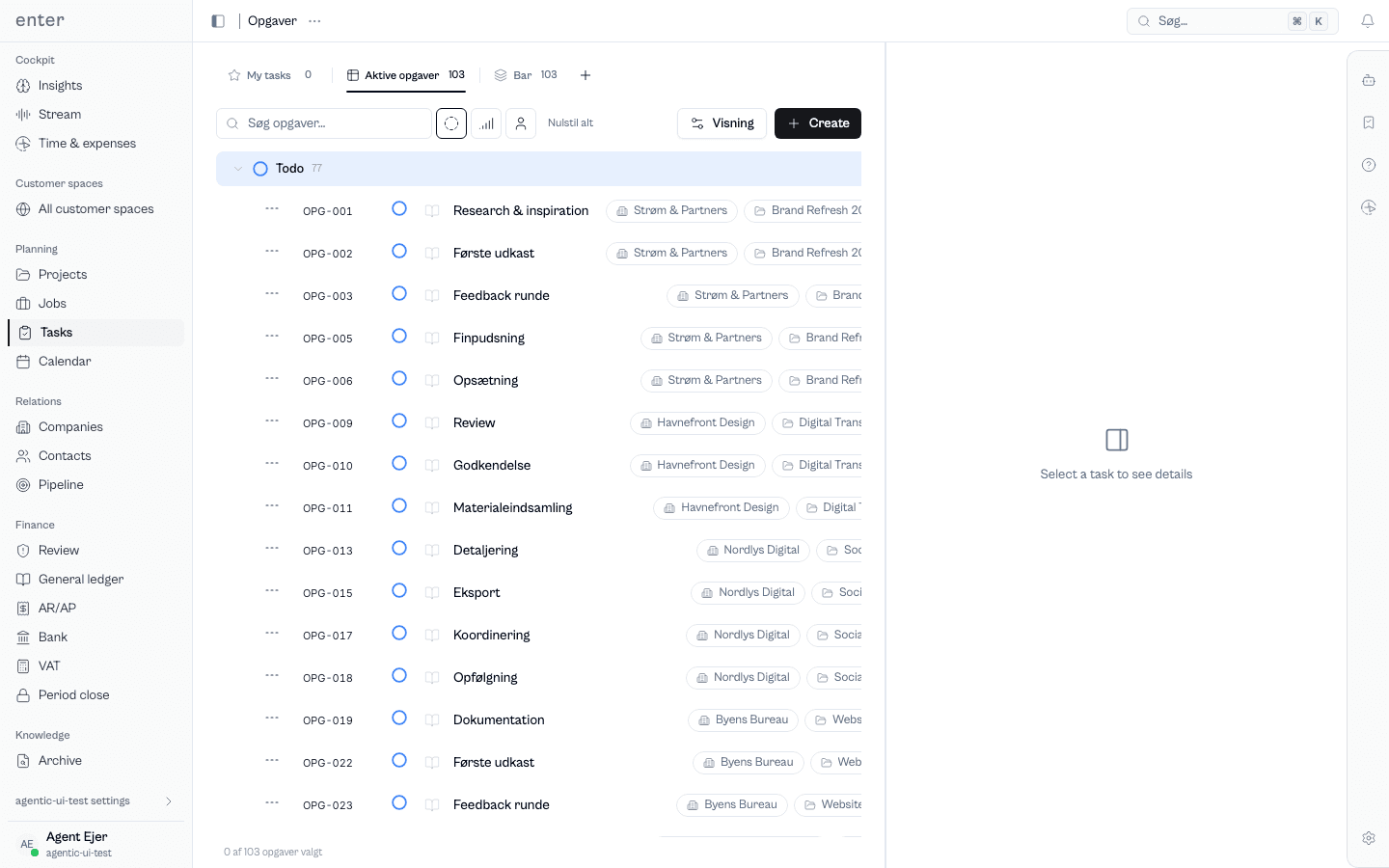The image size is (1389, 868).
Task: Open the assistant robot icon in right rail
Action: point(1369,80)
